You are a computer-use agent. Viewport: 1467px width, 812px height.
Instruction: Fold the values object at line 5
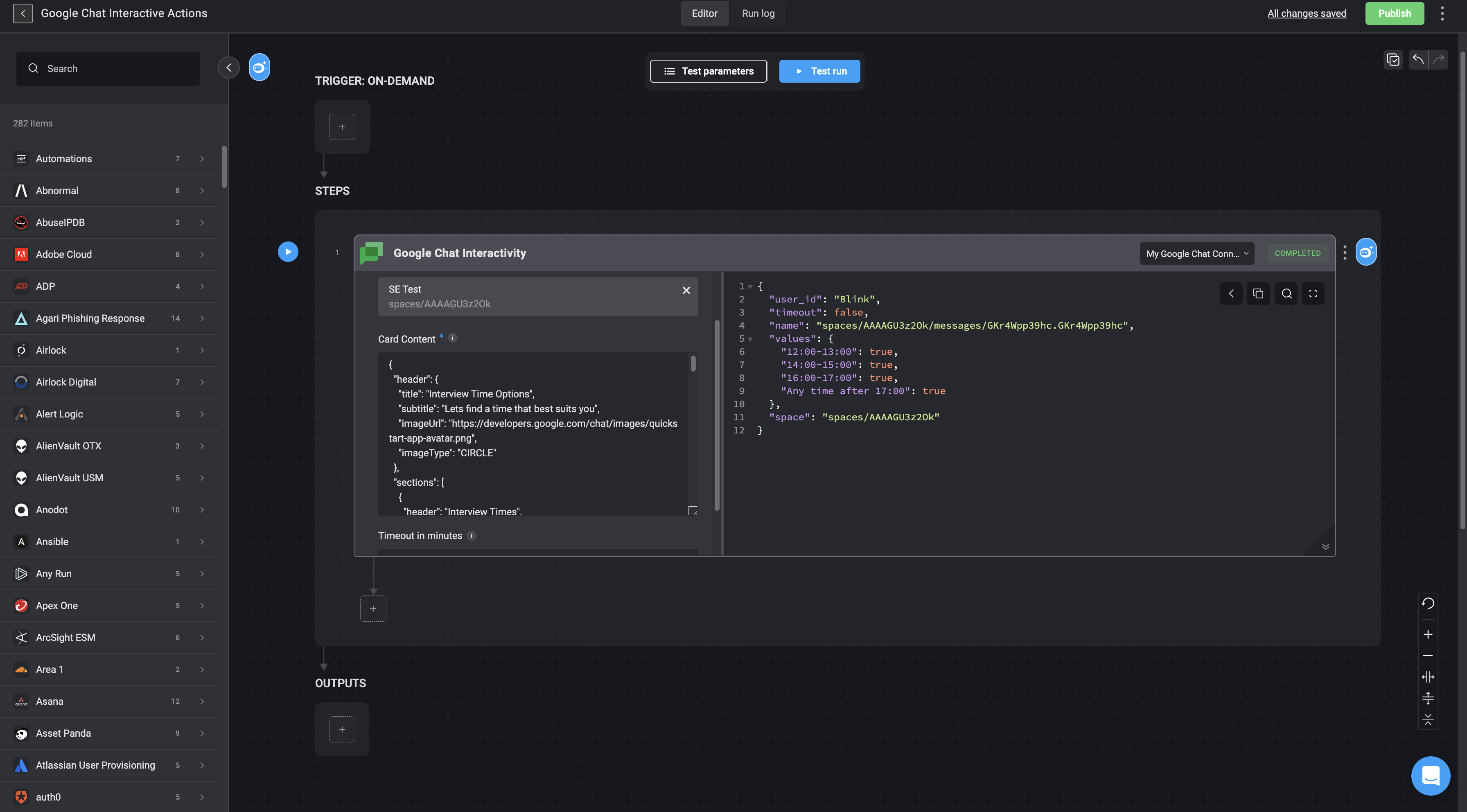[x=751, y=339]
